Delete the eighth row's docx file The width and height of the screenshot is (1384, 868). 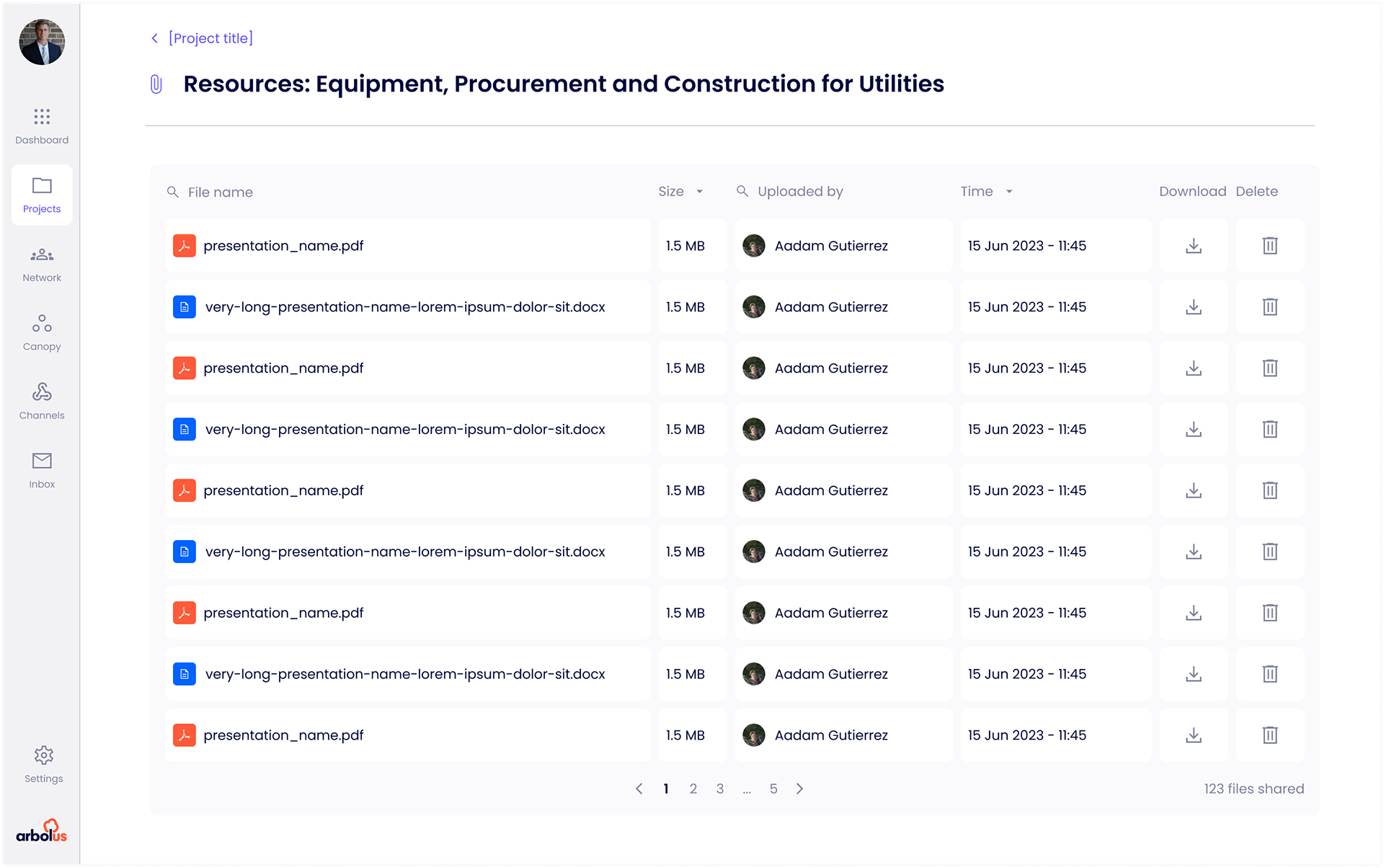1270,675
